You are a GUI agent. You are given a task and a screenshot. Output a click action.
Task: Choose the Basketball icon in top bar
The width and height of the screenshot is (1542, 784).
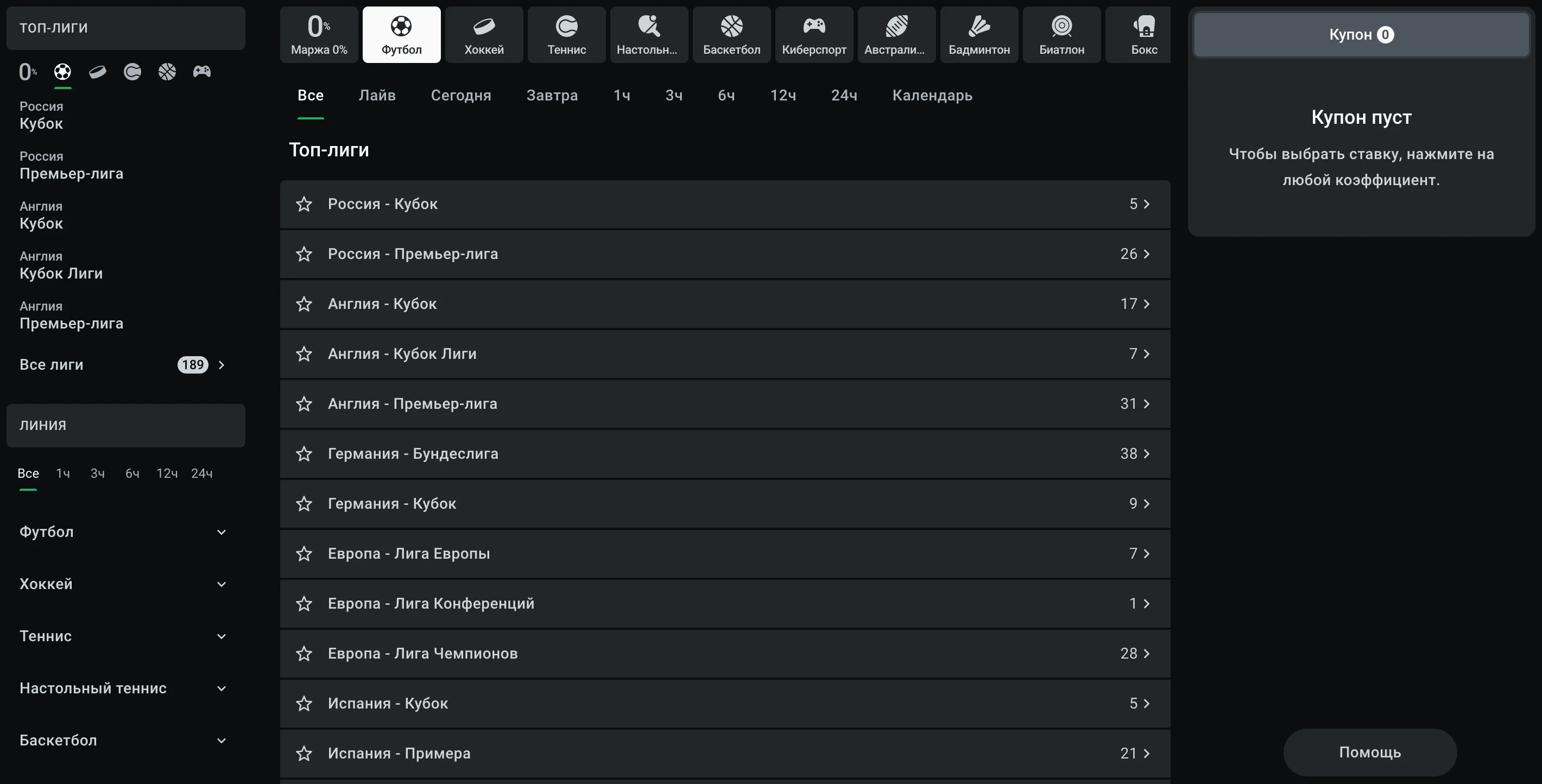pyautogui.click(x=731, y=35)
